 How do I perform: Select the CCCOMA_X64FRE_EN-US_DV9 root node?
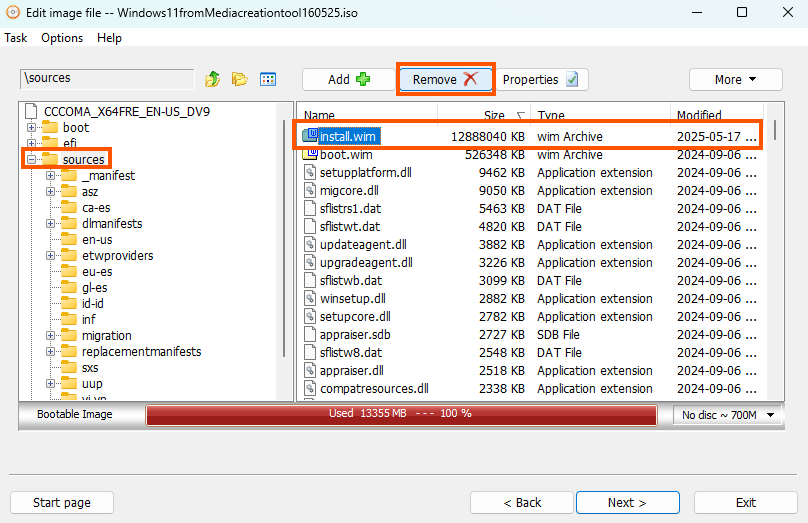coord(127,111)
